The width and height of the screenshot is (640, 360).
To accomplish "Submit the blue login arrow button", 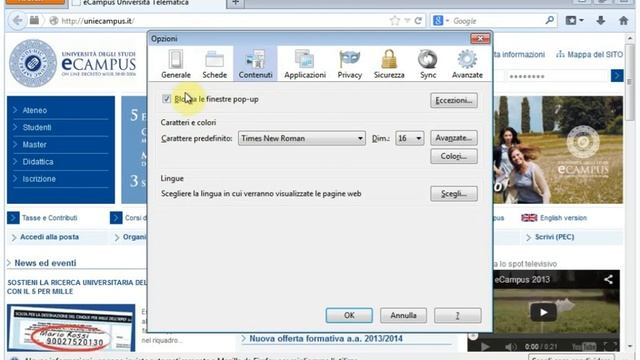I will click(x=617, y=76).
